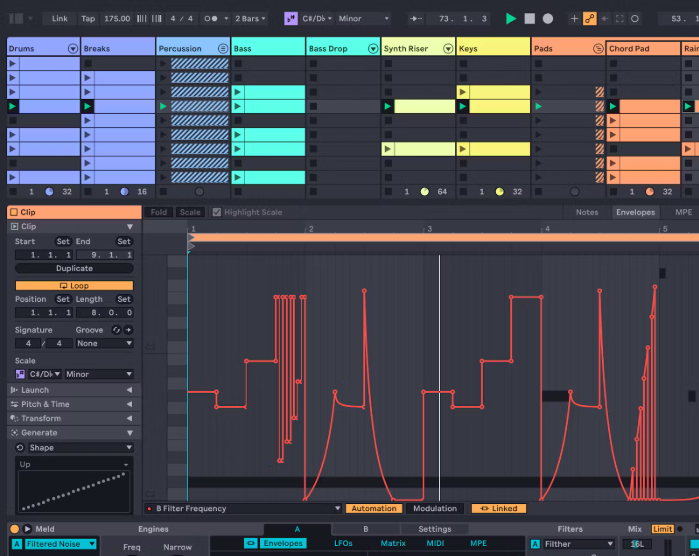Toggle the clip Loop button
The image size is (699, 556).
74,286
